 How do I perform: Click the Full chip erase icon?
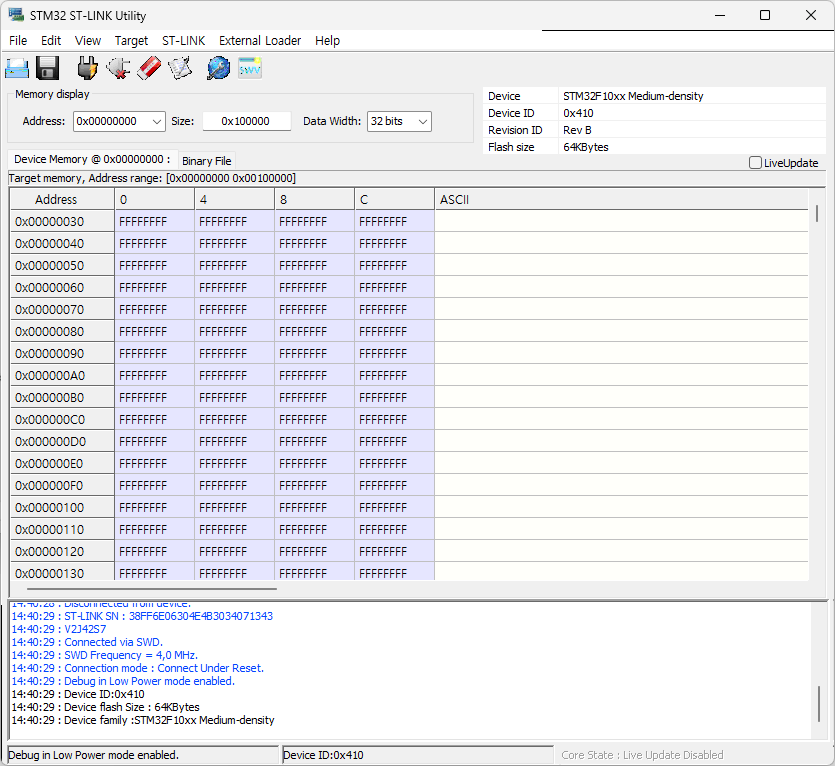(149, 68)
